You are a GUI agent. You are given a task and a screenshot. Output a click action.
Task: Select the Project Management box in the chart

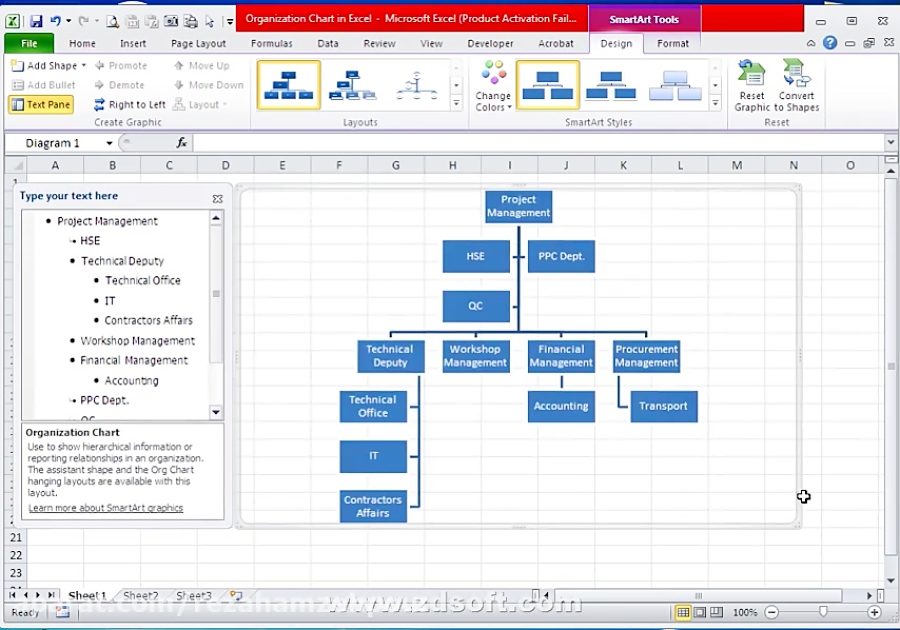tap(518, 207)
